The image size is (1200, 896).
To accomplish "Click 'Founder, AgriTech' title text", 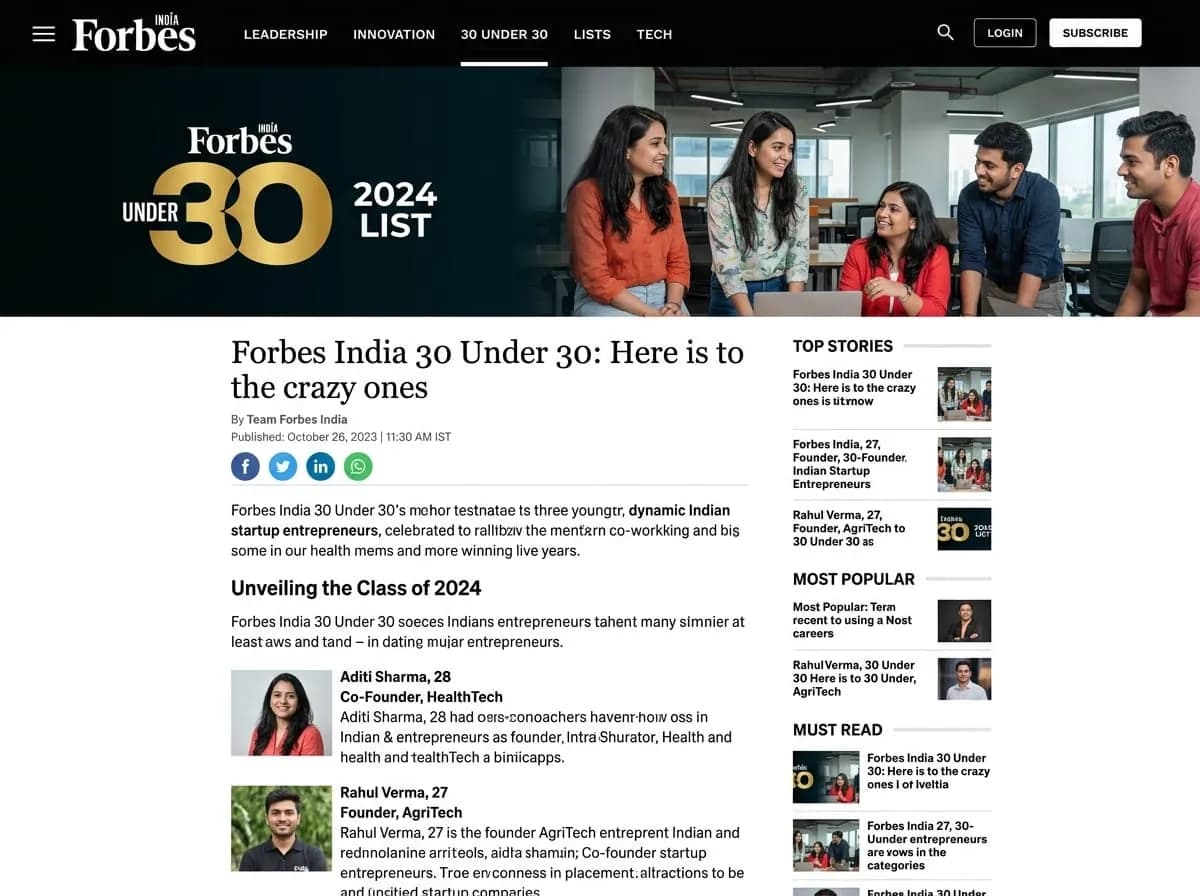I will [x=401, y=813].
